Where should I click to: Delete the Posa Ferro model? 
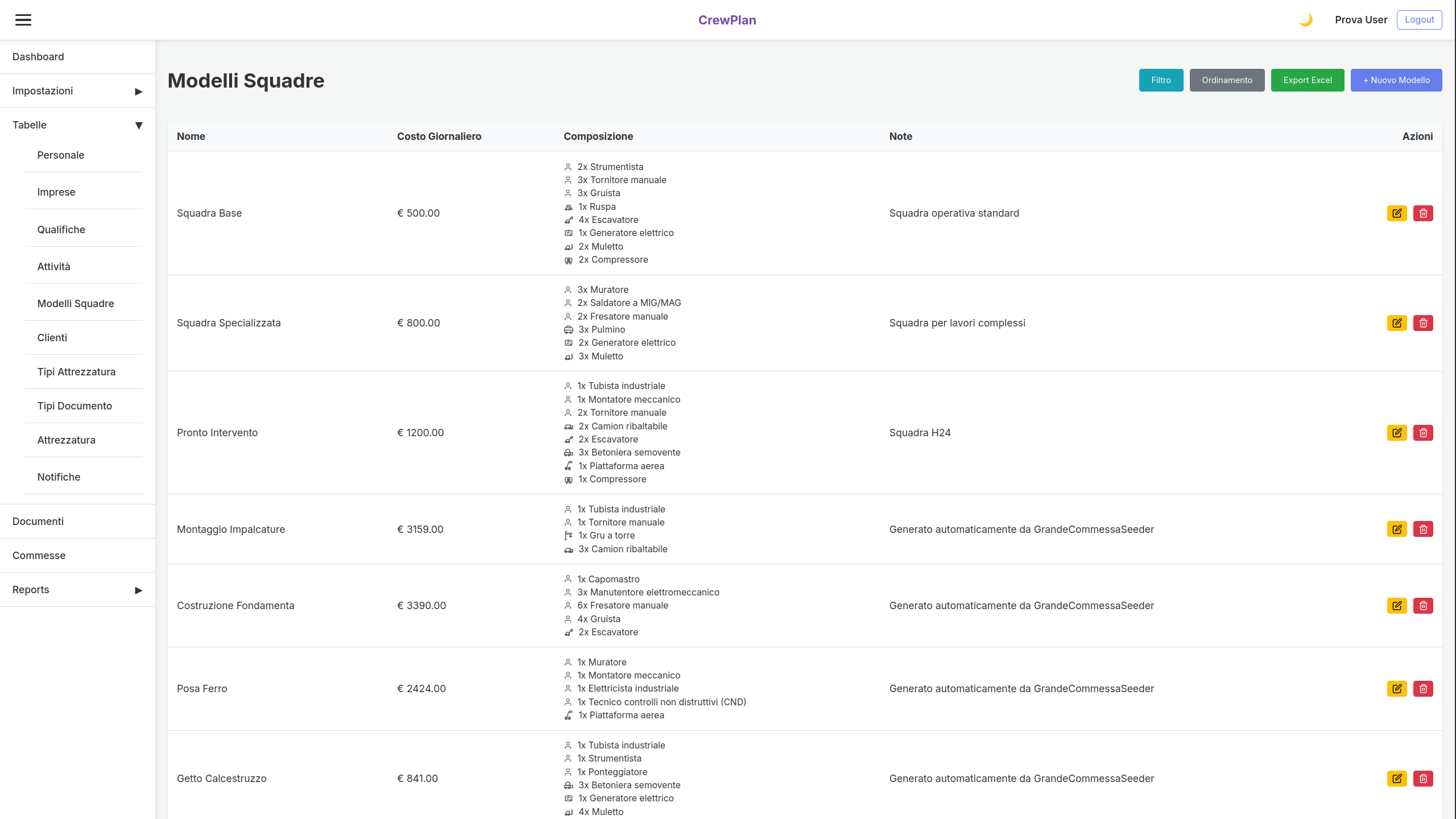point(1423,689)
